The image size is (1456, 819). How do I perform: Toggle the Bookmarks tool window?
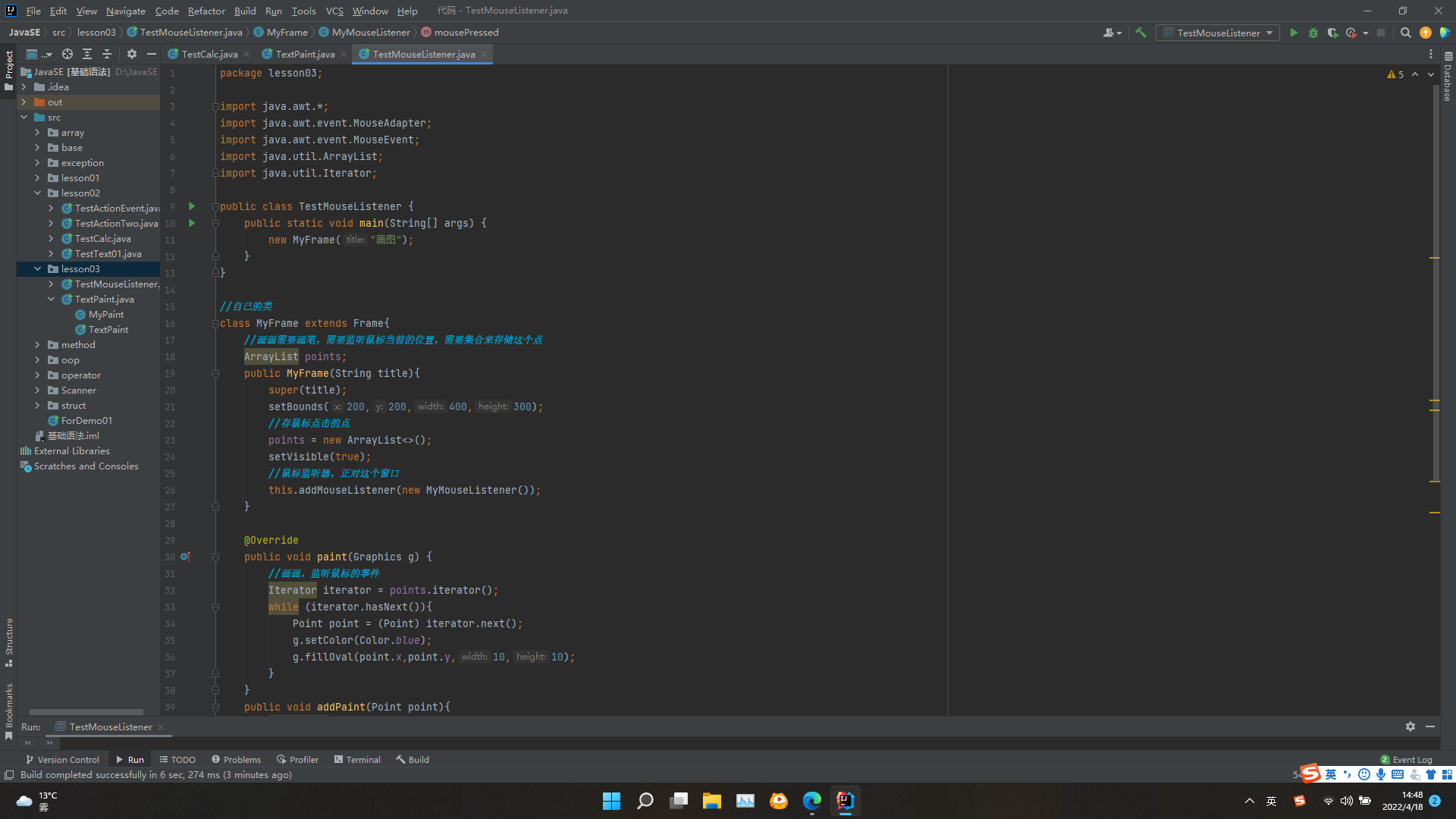pos(9,709)
